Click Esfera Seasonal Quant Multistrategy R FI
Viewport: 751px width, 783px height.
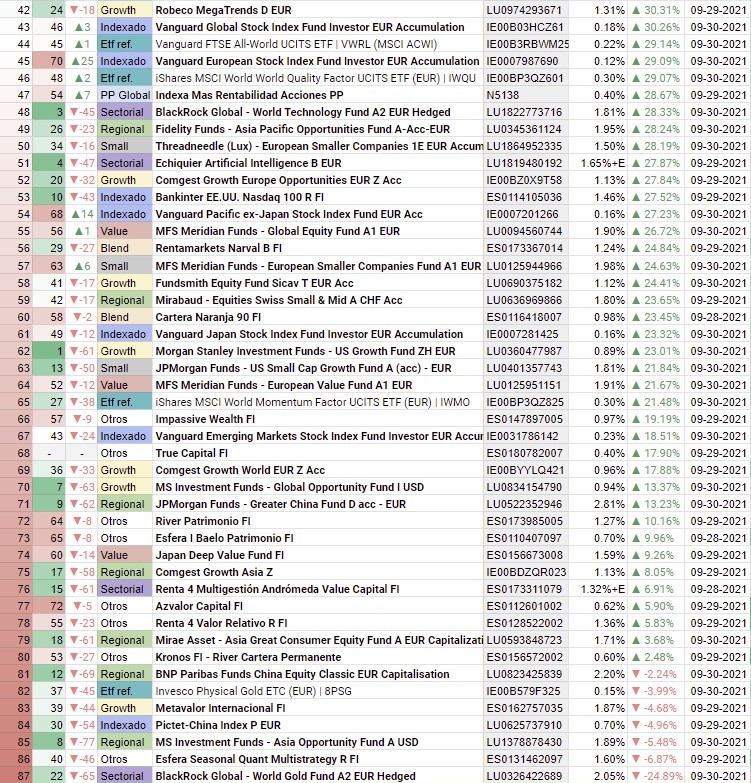(257, 758)
